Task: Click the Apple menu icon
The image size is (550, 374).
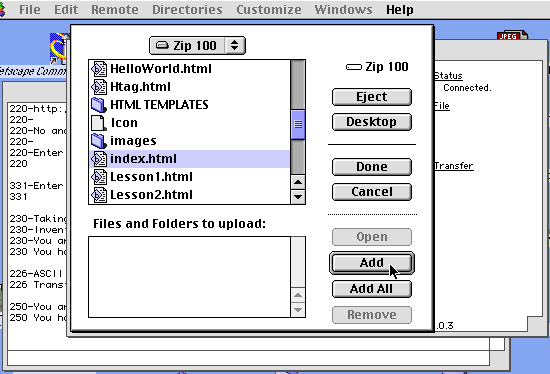Action: [x=3, y=9]
